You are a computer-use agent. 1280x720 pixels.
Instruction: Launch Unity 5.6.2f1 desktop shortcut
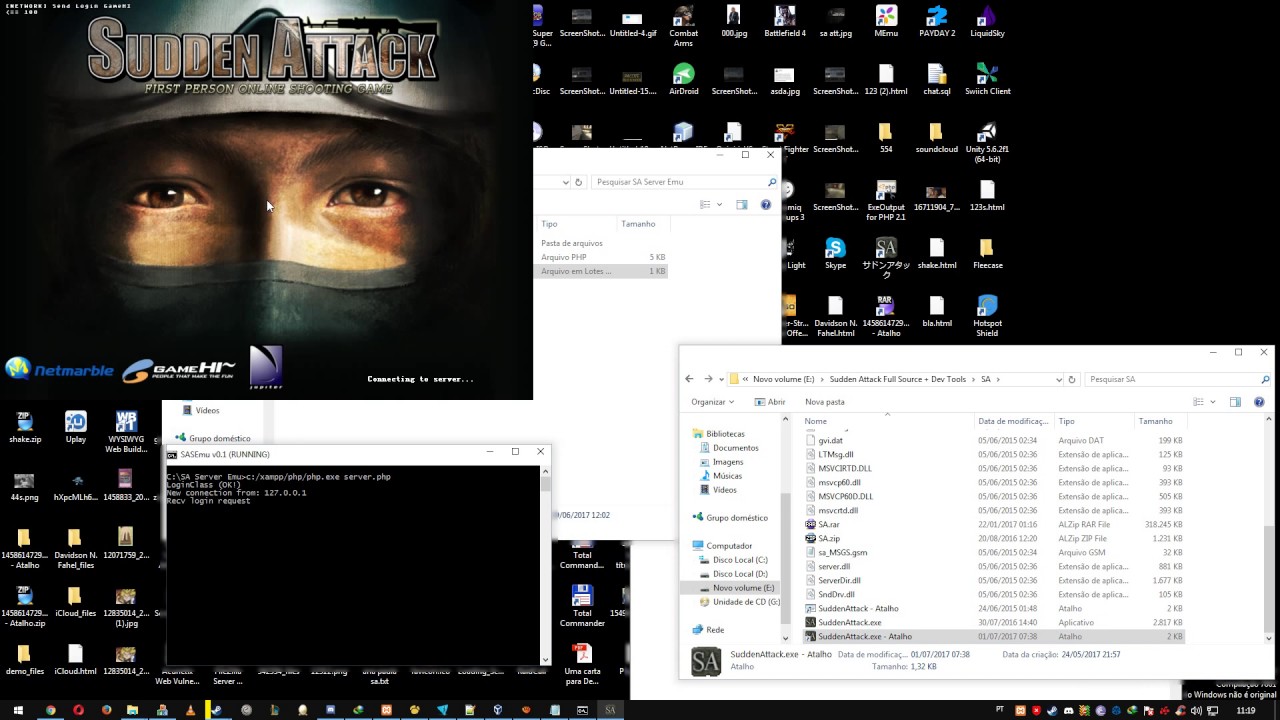(x=987, y=142)
